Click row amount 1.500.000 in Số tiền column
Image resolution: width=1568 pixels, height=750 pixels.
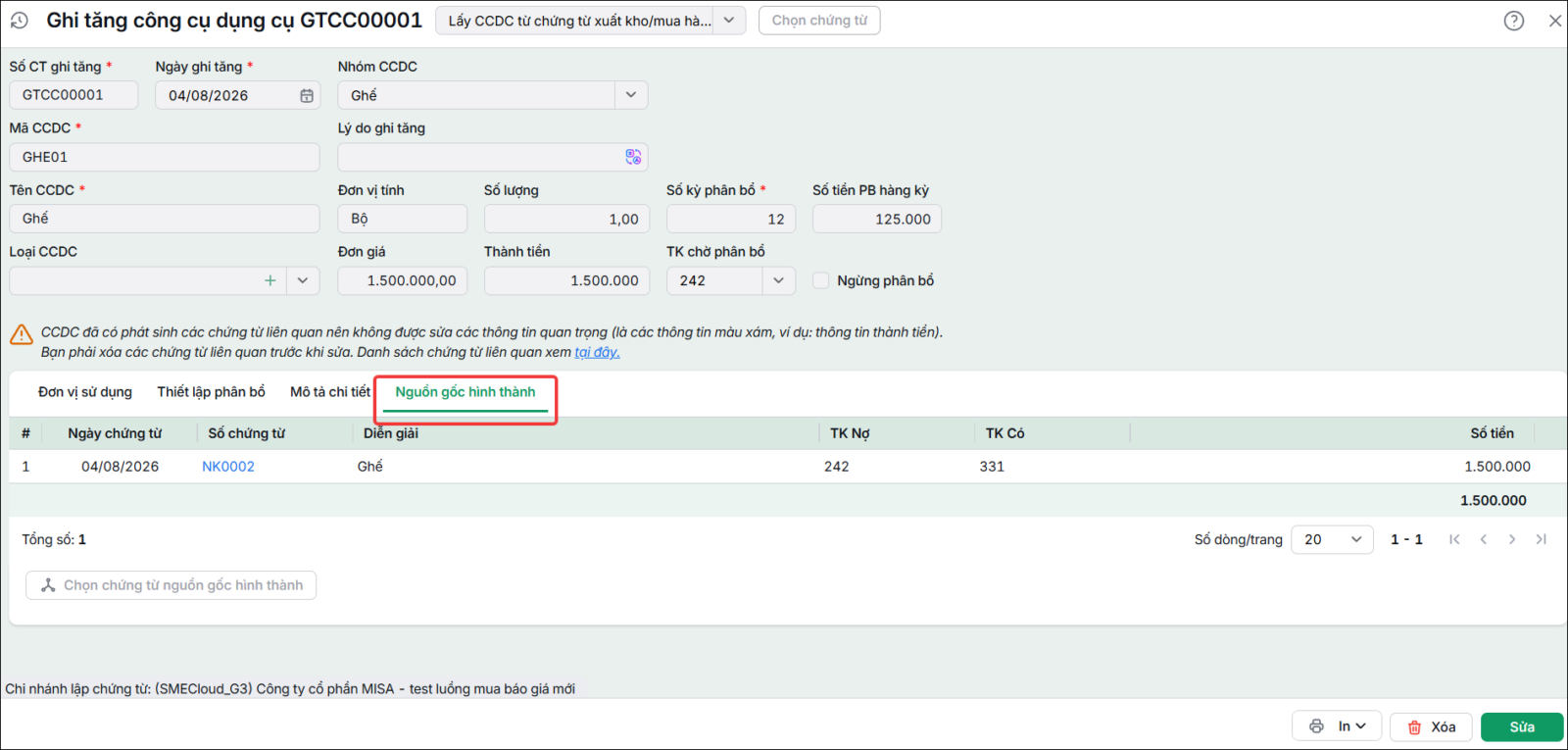[1497, 467]
